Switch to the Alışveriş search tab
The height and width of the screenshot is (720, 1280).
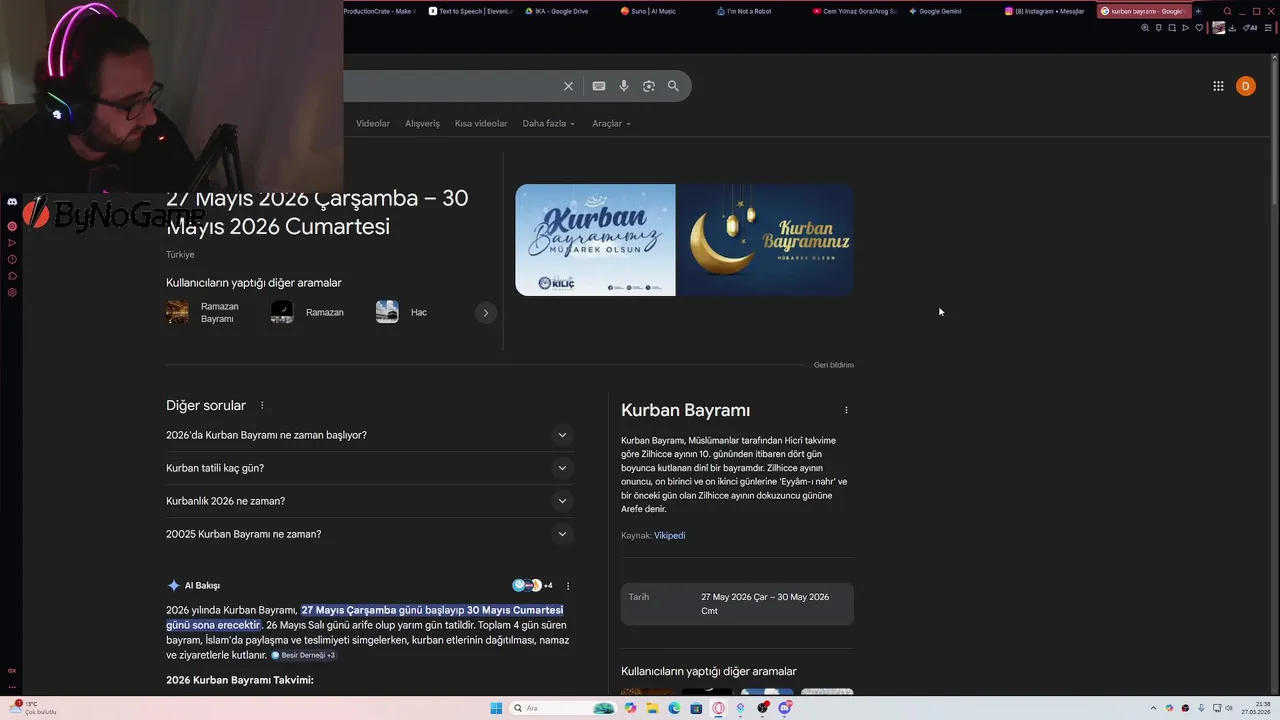[x=422, y=124]
